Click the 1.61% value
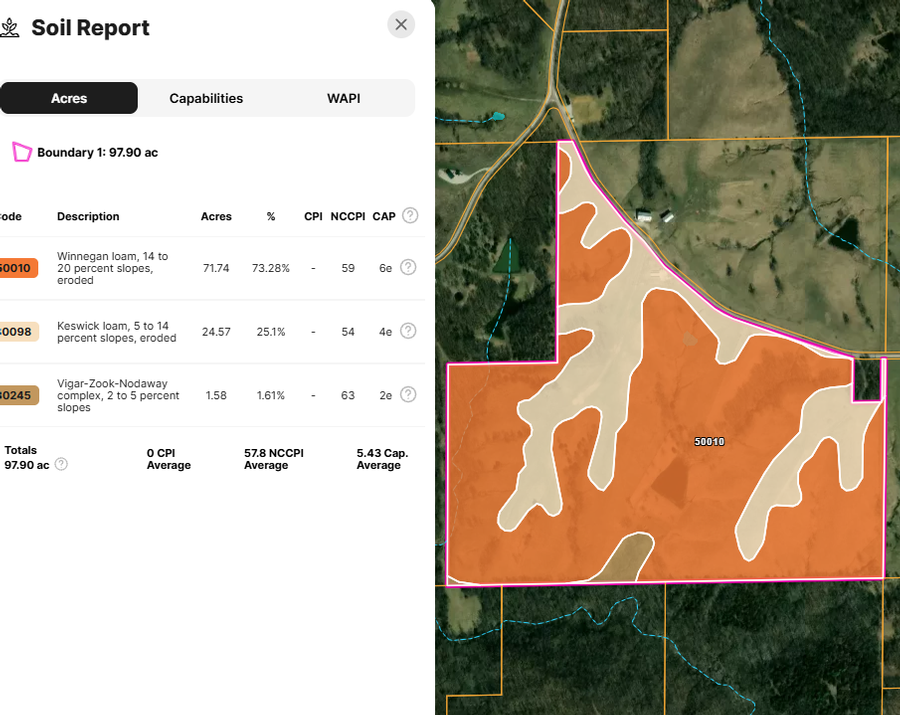The image size is (900, 715). click(271, 395)
